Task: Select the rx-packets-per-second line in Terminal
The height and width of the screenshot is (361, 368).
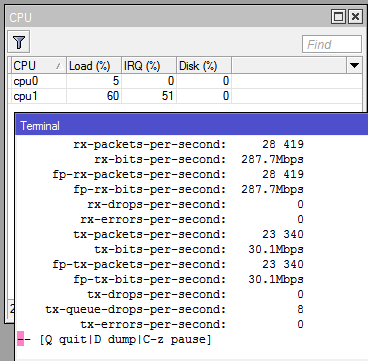Action: point(188,144)
